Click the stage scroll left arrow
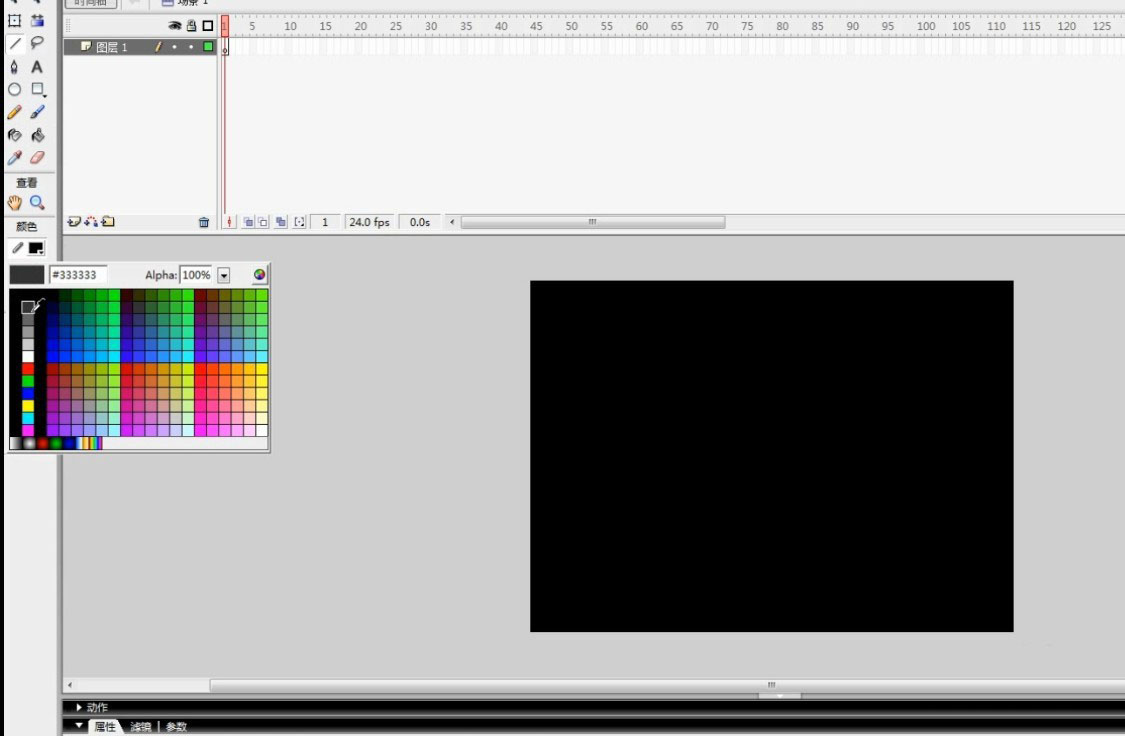The height and width of the screenshot is (736, 1125). (70, 685)
